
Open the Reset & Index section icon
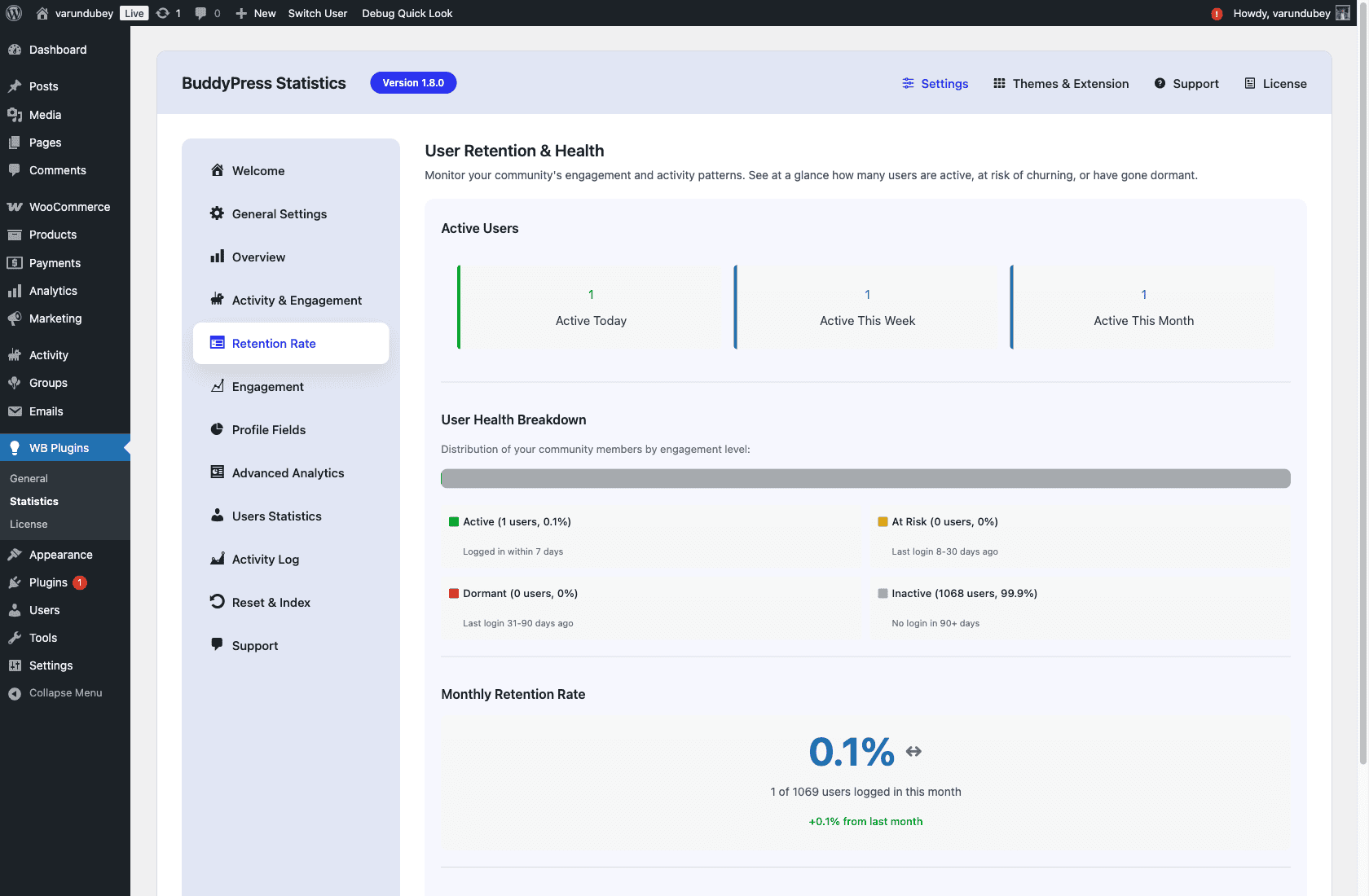pyautogui.click(x=217, y=602)
